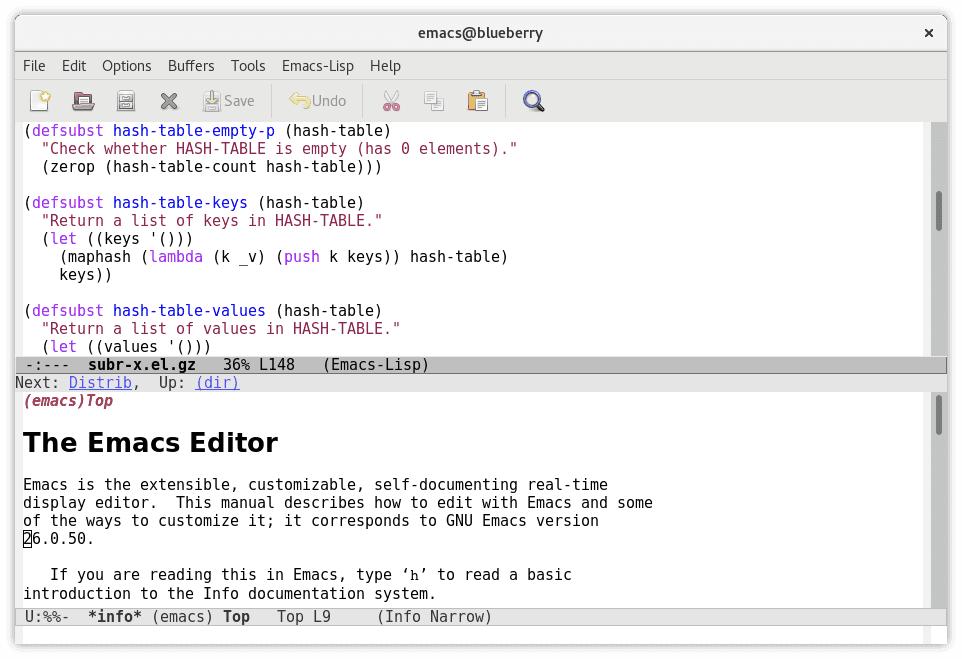
Task: Open the File menu
Action: 34,66
